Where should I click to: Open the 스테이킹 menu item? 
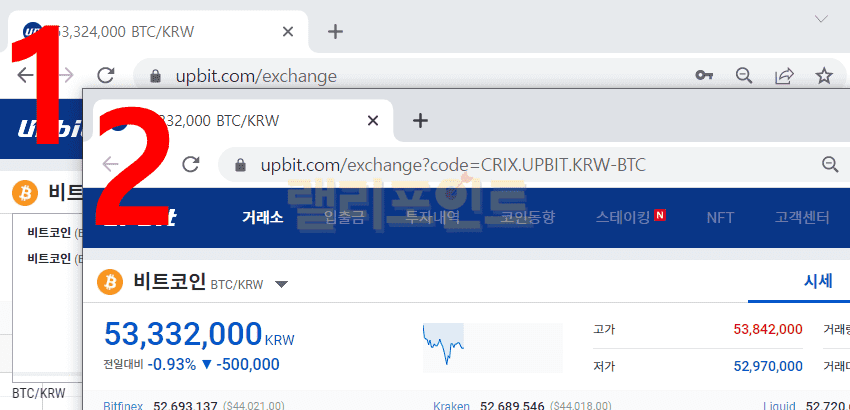(622, 217)
